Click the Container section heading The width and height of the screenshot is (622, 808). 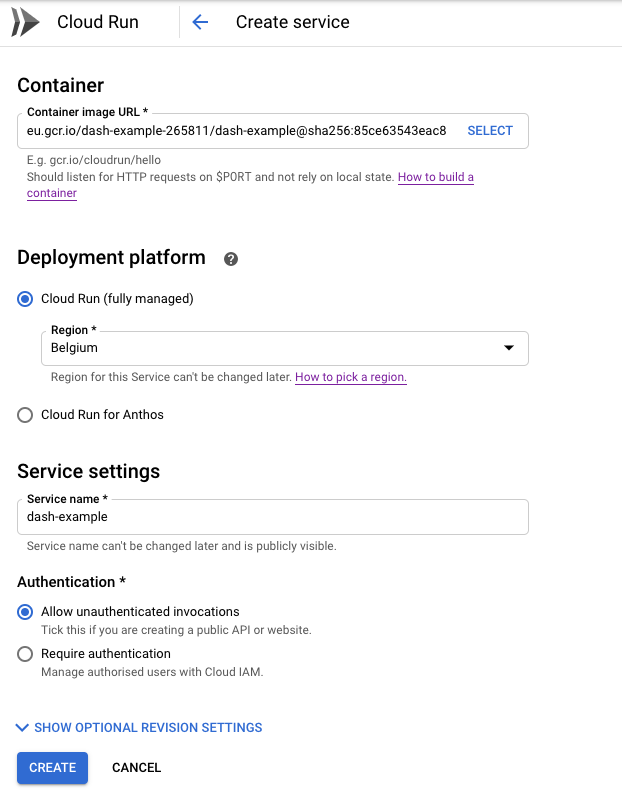(61, 86)
